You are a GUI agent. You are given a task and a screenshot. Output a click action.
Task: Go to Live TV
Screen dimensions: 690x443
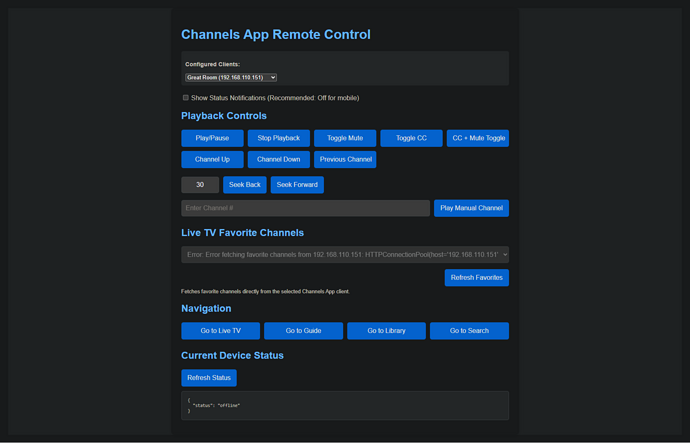click(x=220, y=331)
